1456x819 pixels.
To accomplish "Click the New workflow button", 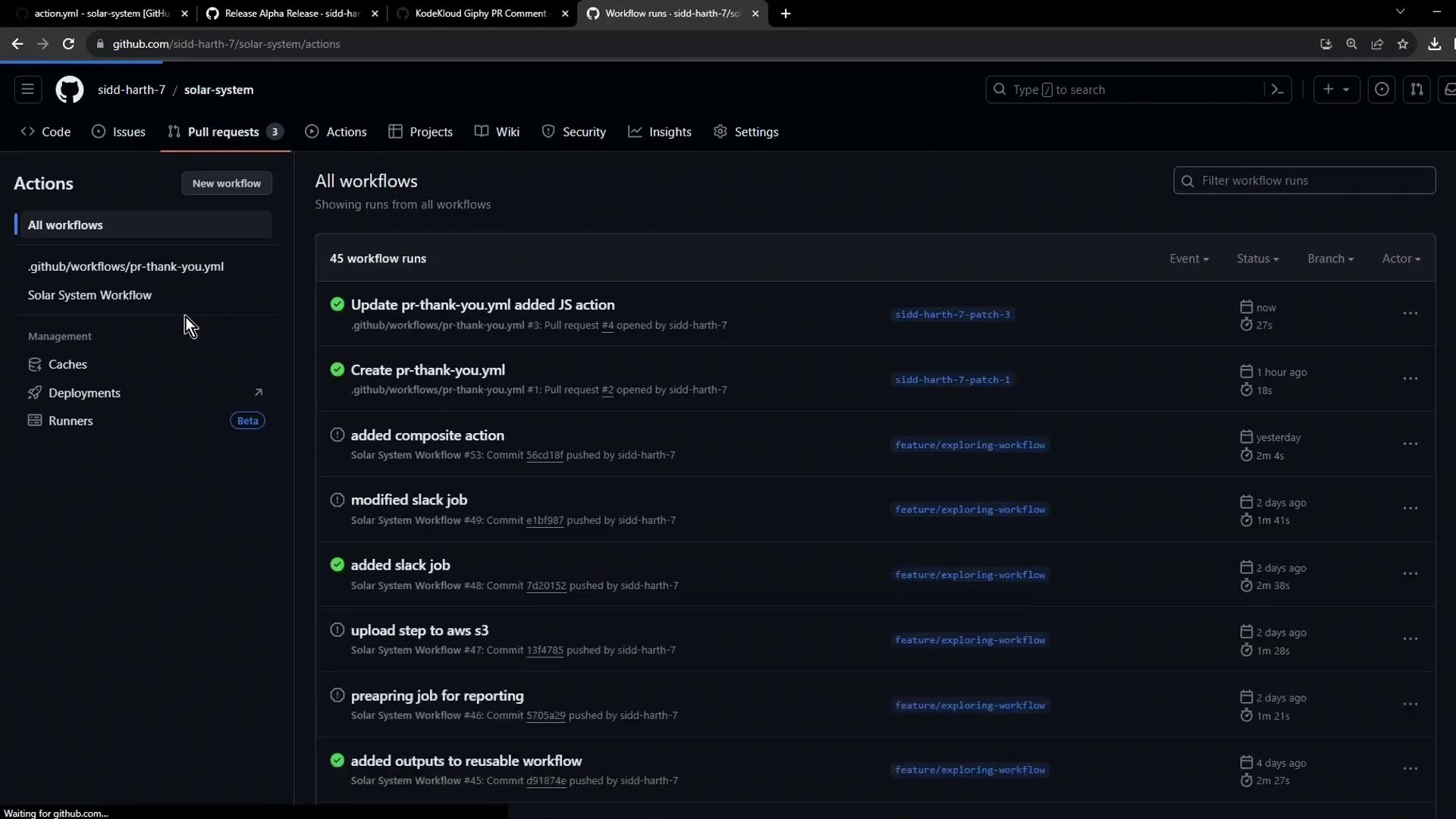I will tap(226, 184).
